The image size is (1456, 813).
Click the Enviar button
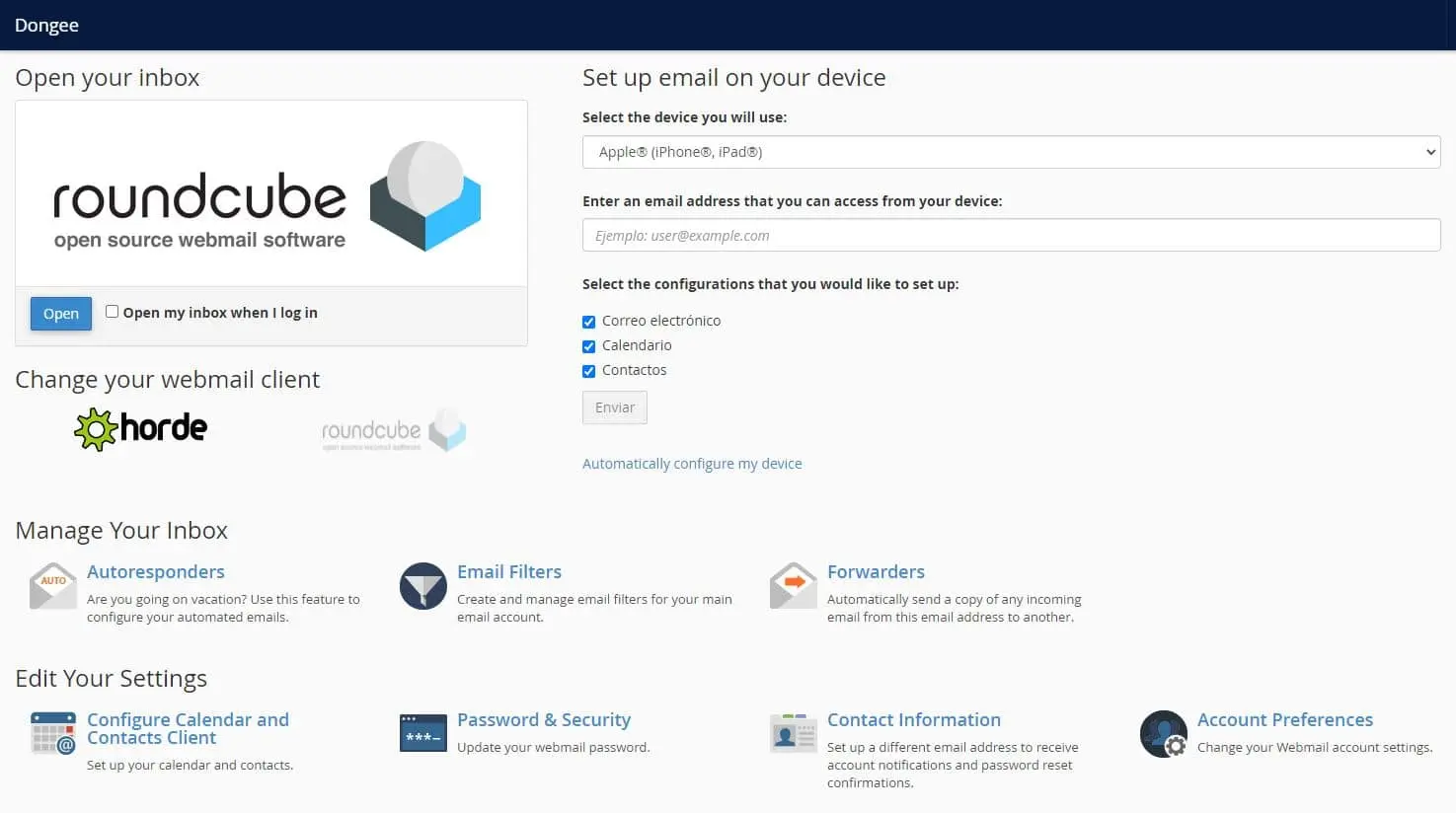(x=615, y=407)
